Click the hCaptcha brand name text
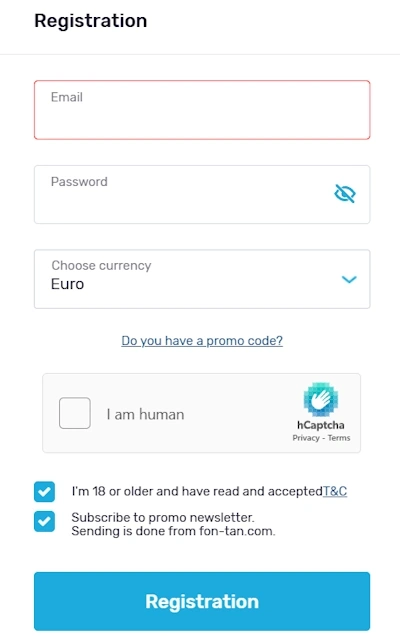 (321, 425)
